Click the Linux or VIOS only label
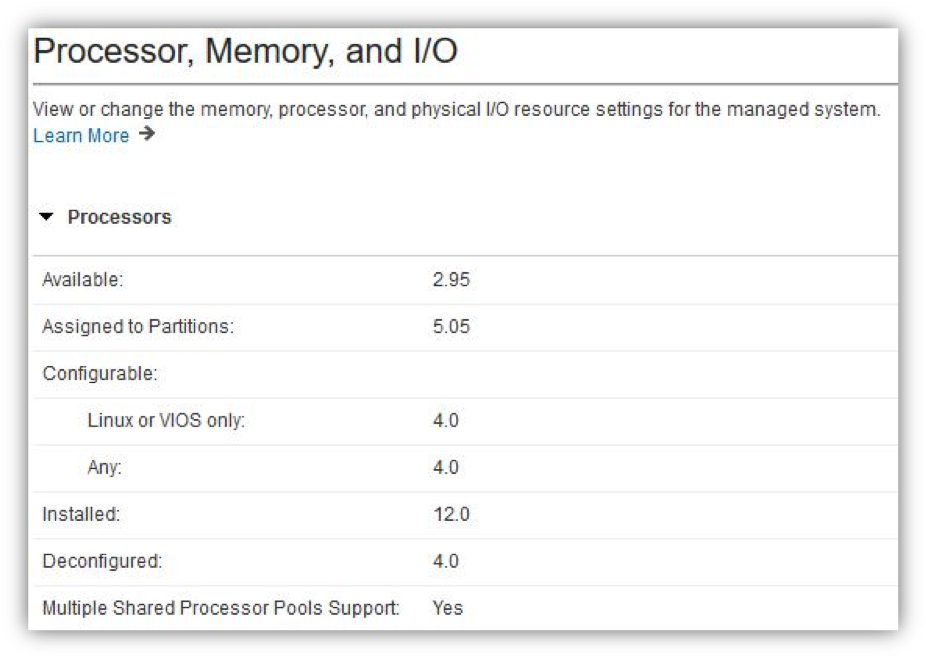The width and height of the screenshot is (925, 657). (166, 421)
